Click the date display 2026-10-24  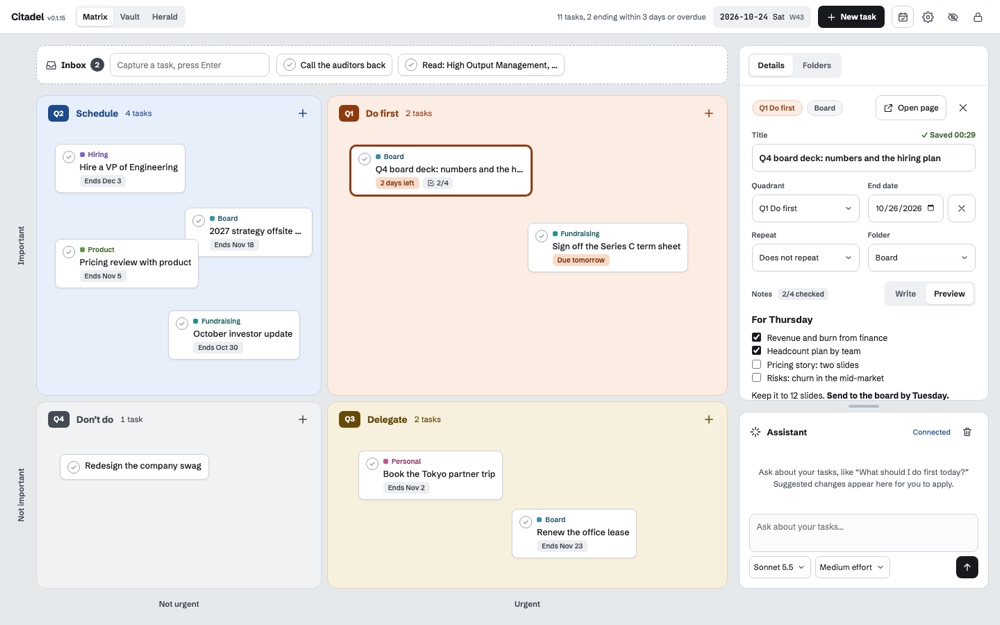pos(761,17)
